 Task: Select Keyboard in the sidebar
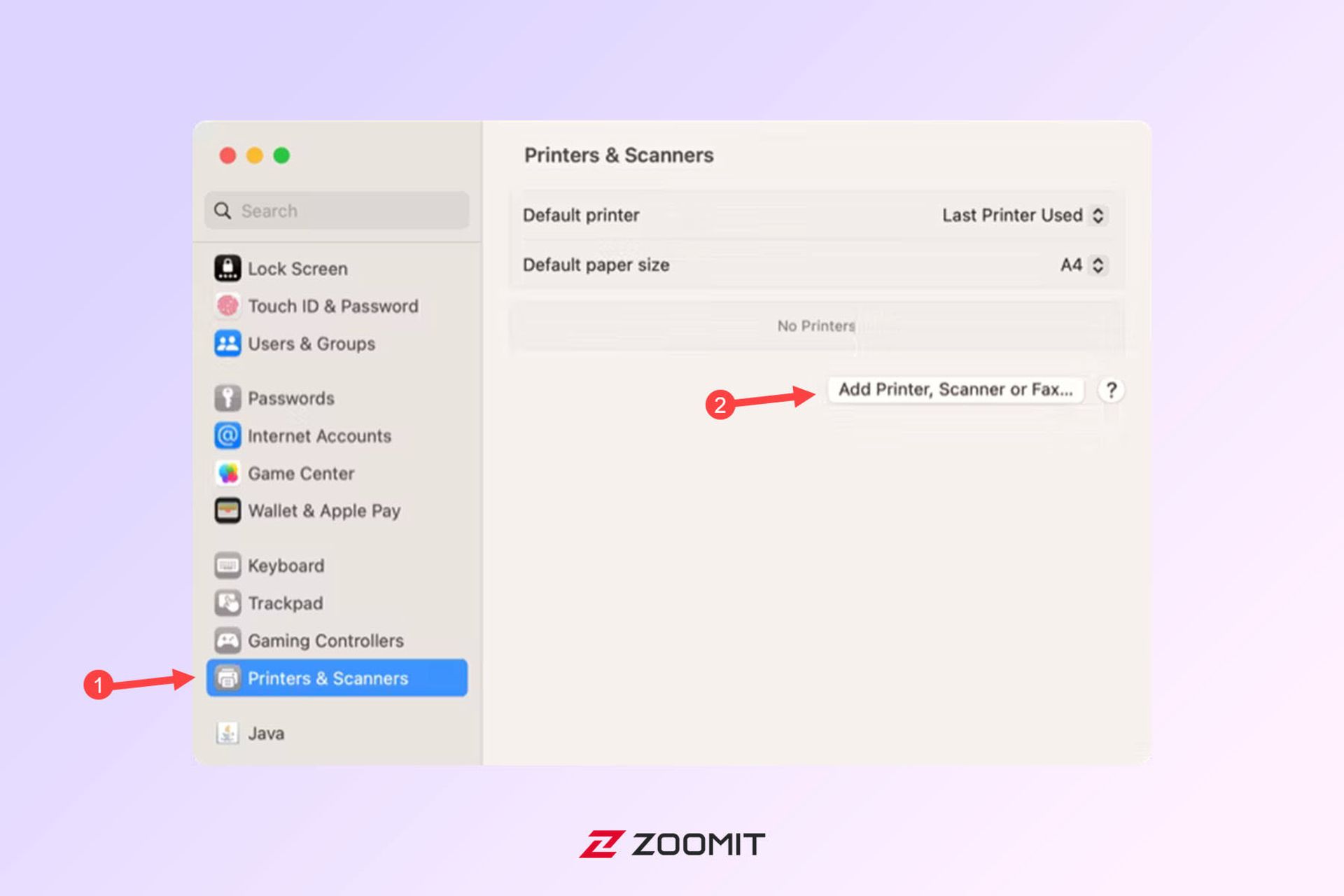pos(284,565)
